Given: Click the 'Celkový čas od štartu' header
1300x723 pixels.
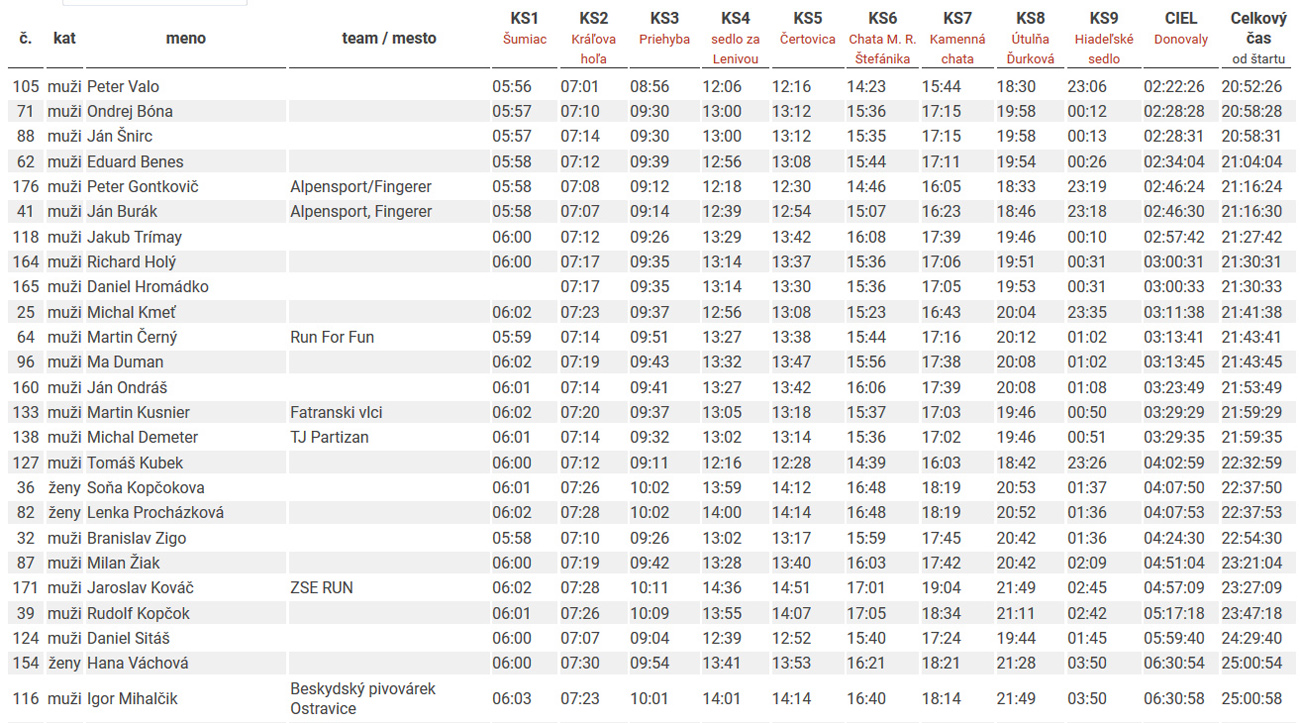Looking at the screenshot, I should [x=1259, y=38].
